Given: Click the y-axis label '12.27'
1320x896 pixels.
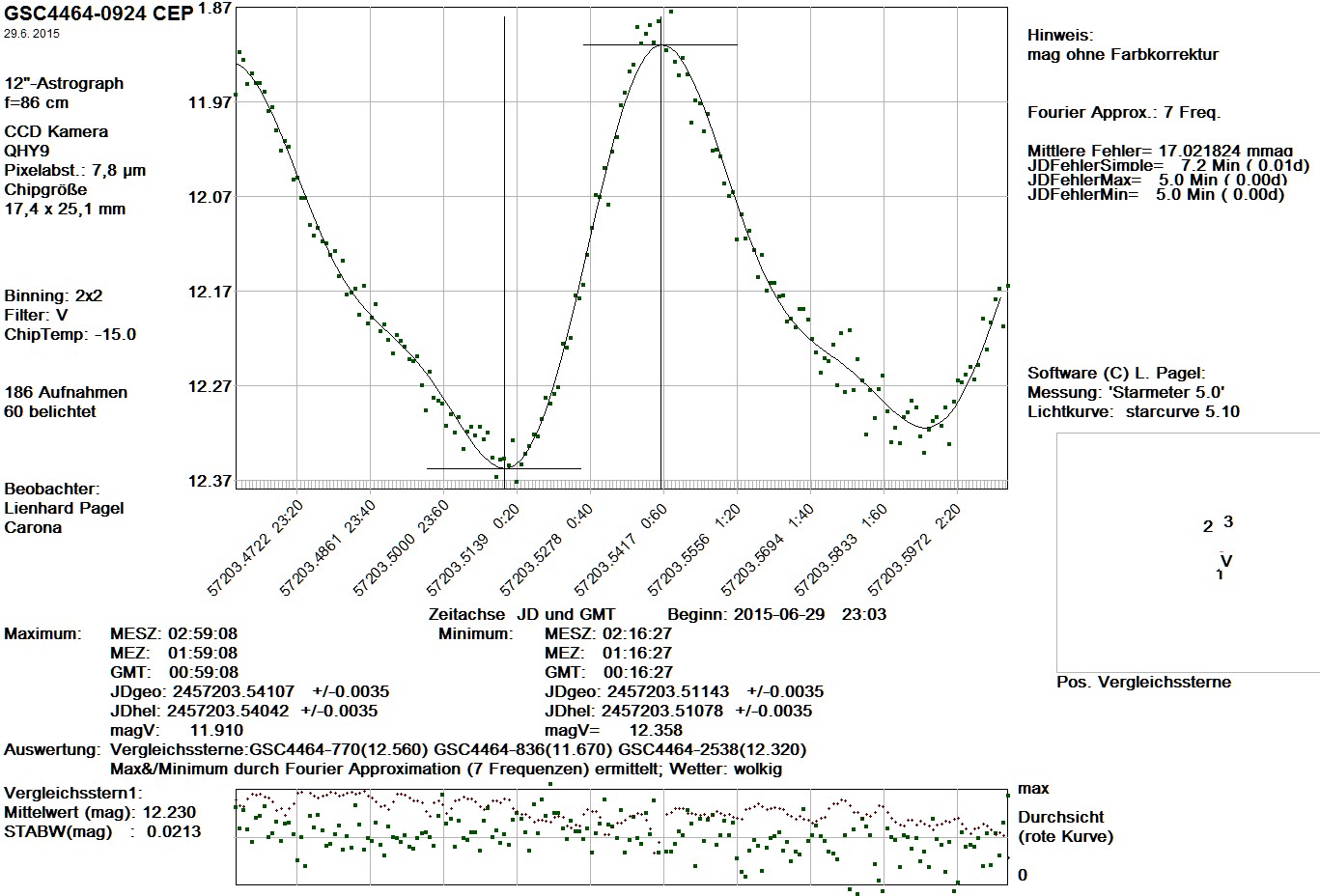Looking at the screenshot, I should click(211, 385).
